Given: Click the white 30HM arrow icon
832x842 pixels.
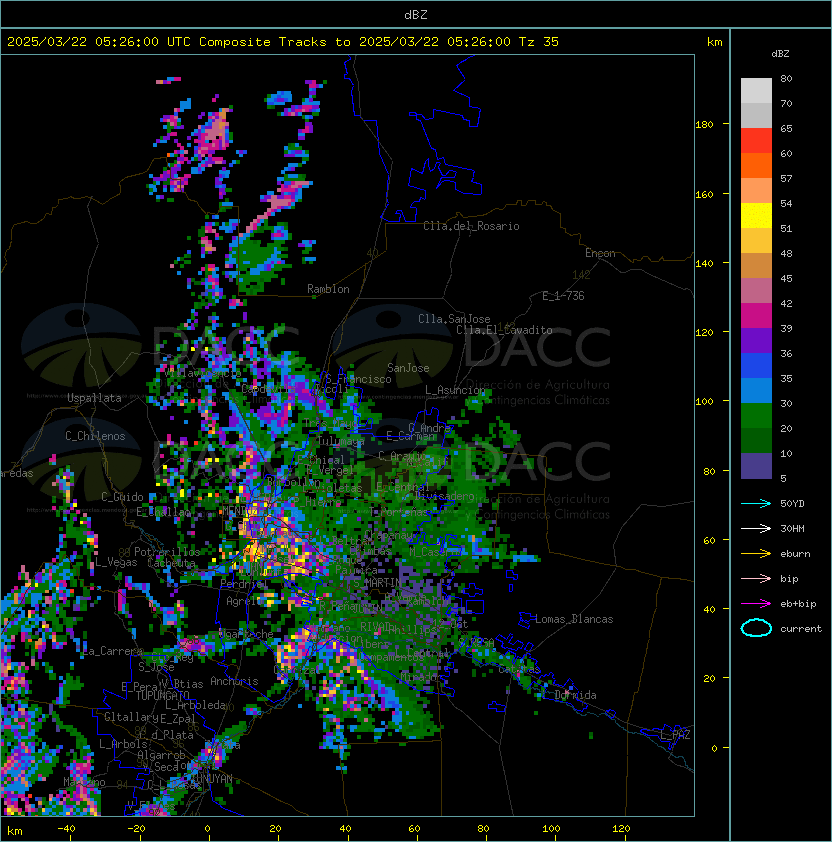Looking at the screenshot, I should 756,528.
